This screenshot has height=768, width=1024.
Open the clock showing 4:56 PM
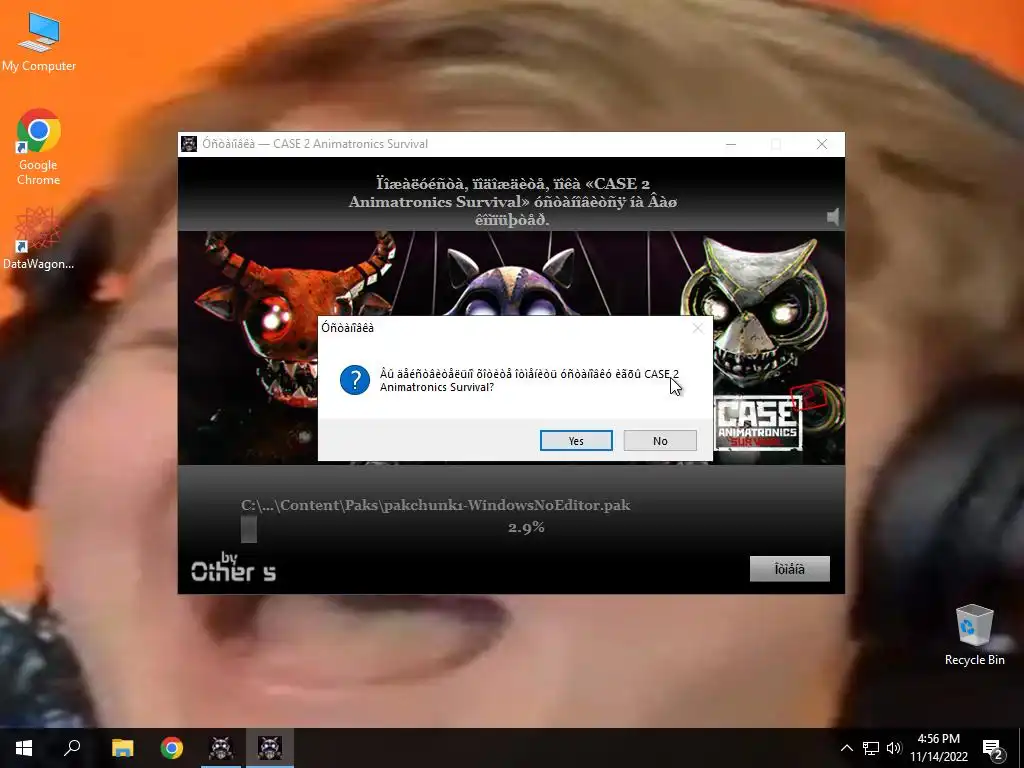pos(938,748)
